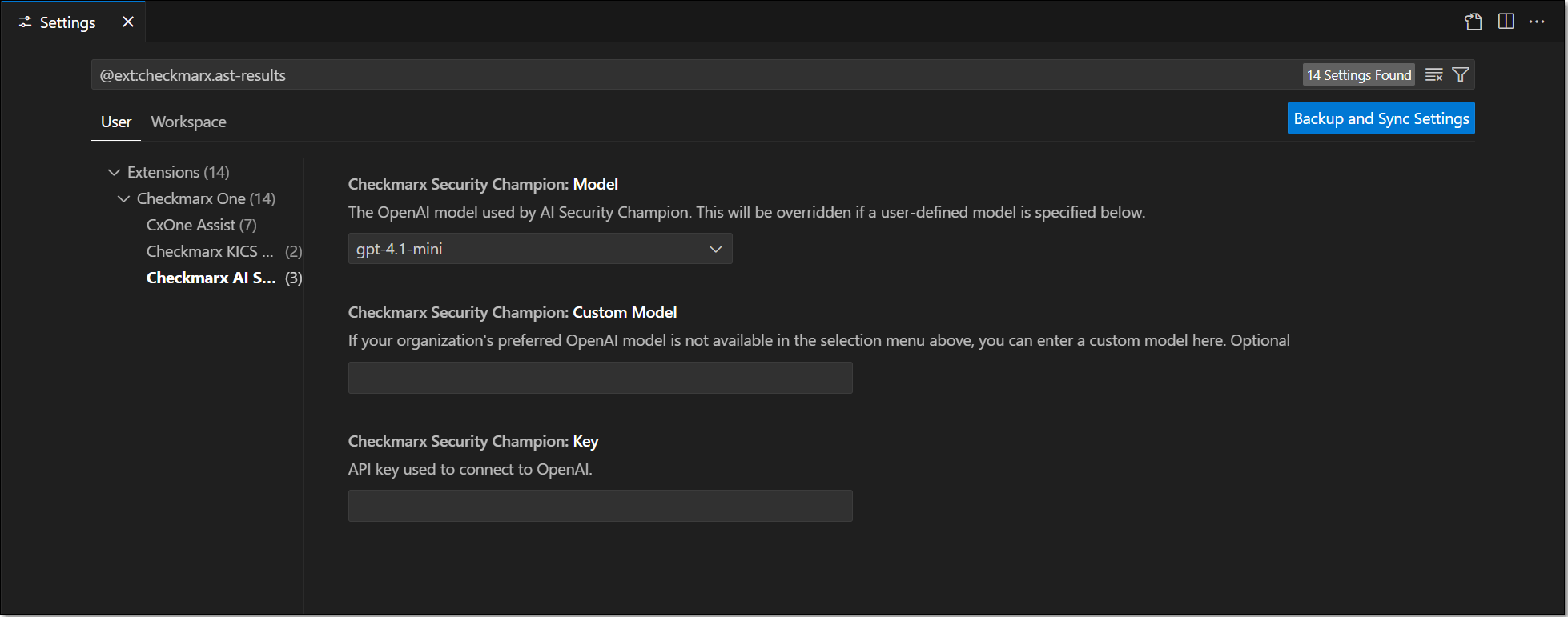Image resolution: width=1568 pixels, height=617 pixels.
Task: Click the 14 Settings Found badge
Action: point(1359,74)
